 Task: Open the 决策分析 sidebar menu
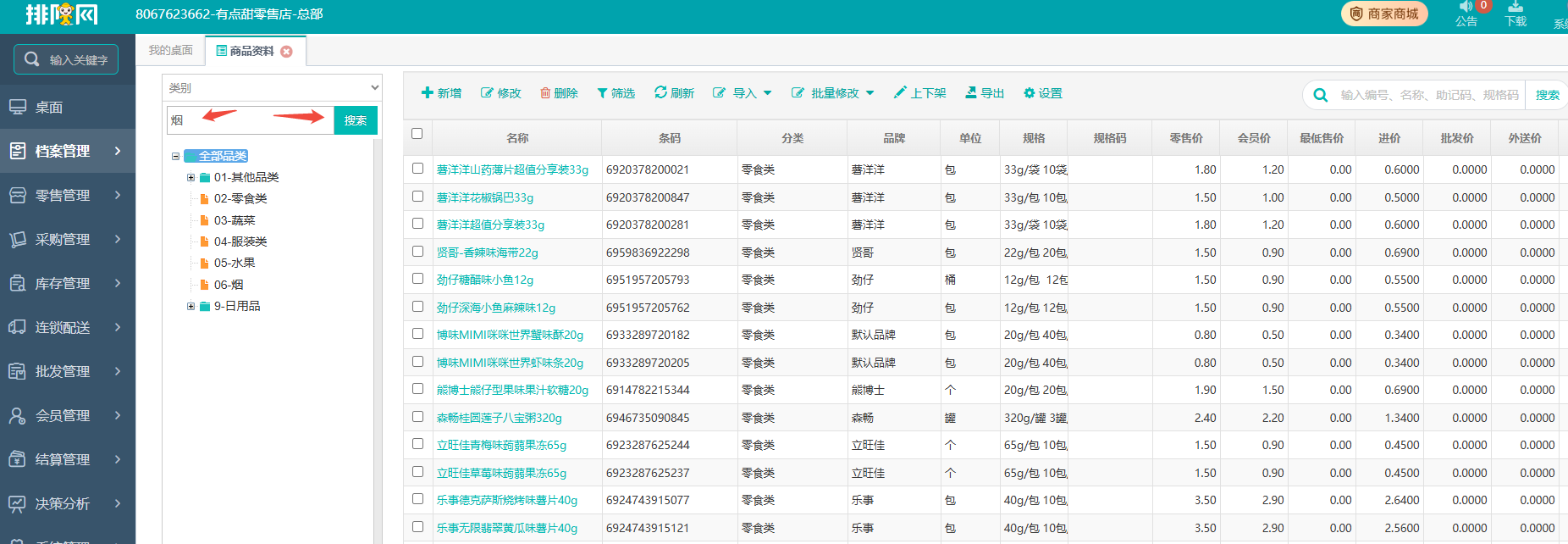68,503
